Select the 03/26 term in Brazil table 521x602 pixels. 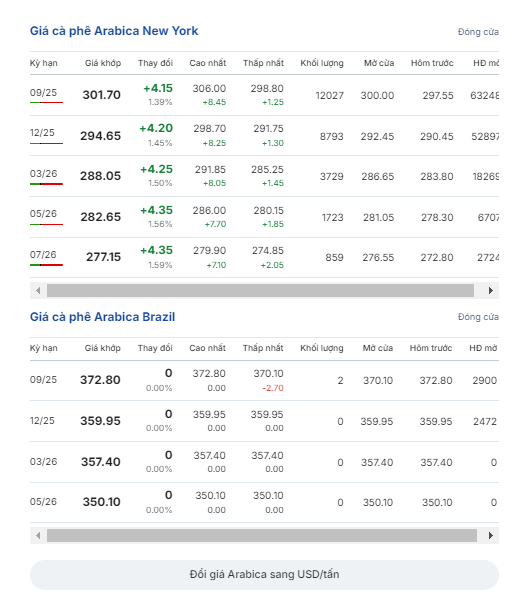tap(43, 461)
